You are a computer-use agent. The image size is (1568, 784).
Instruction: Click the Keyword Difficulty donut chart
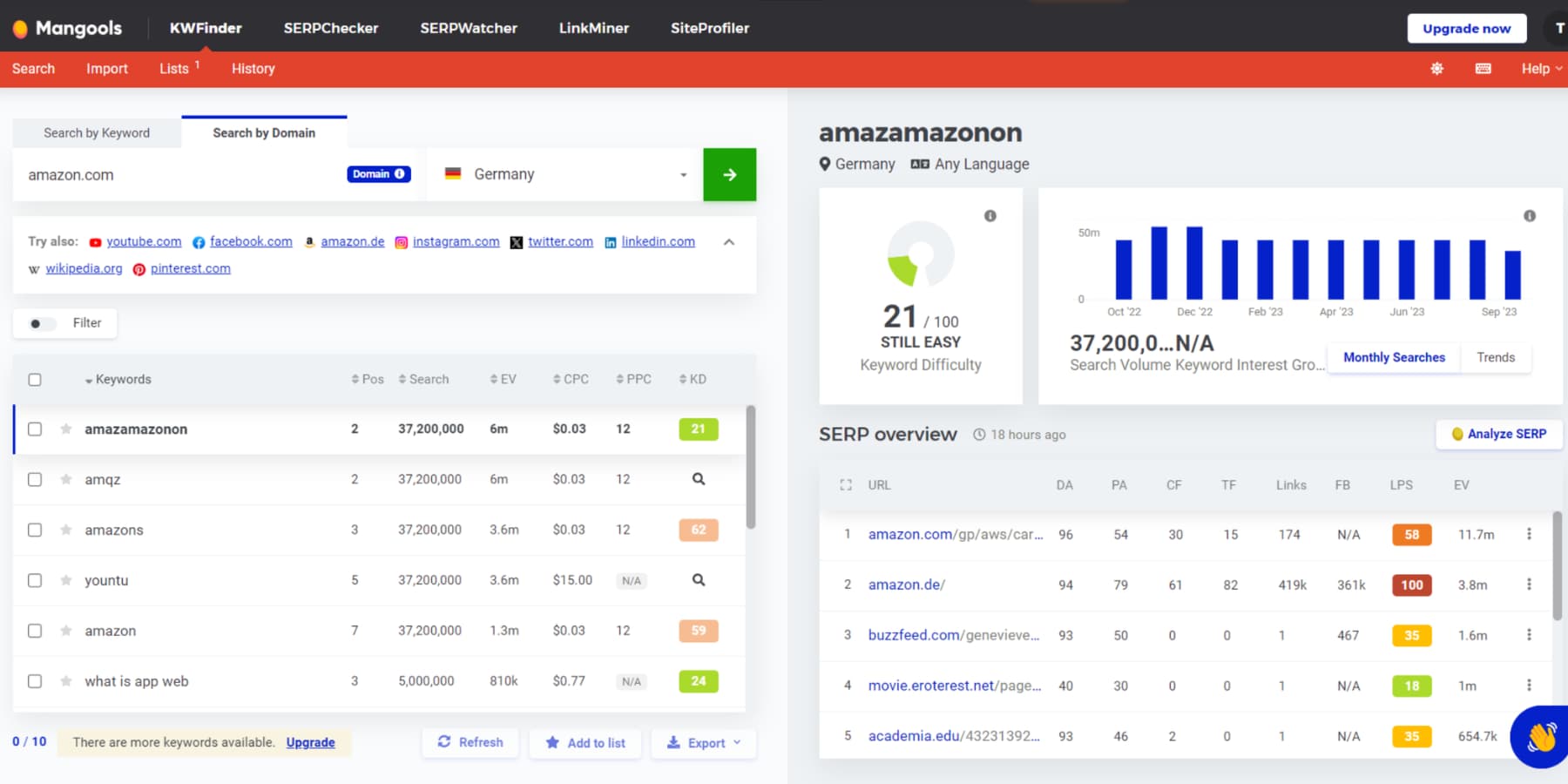[920, 255]
